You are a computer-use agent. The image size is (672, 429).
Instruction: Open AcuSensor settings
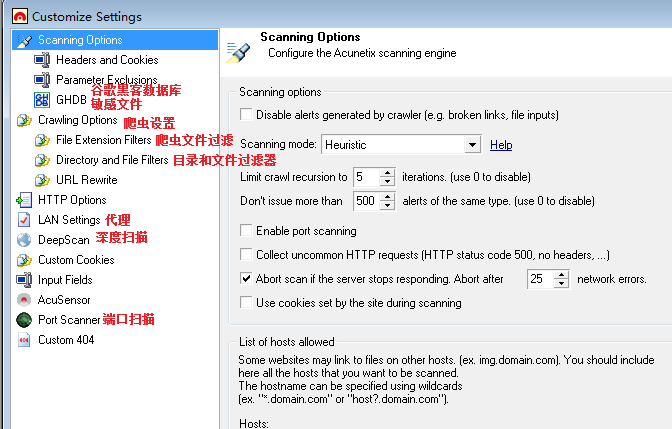click(64, 300)
